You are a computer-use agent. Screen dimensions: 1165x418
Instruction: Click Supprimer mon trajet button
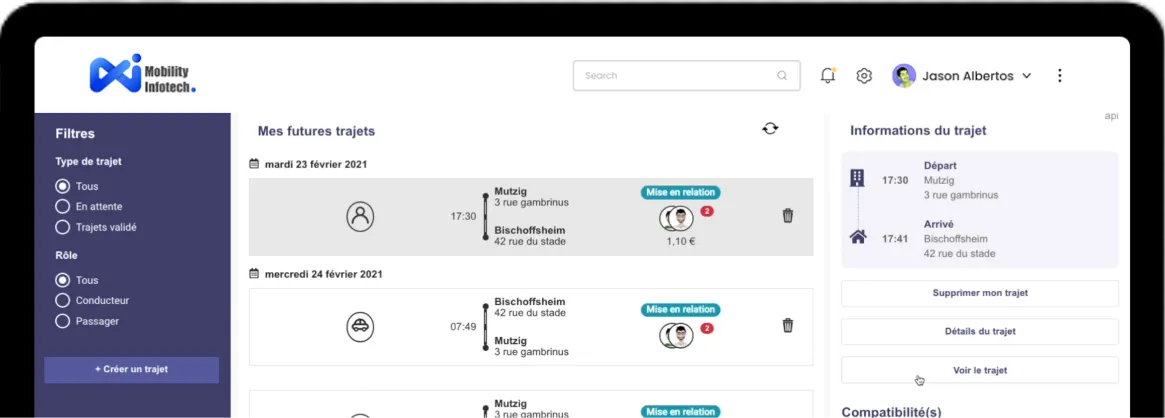[x=979, y=293]
